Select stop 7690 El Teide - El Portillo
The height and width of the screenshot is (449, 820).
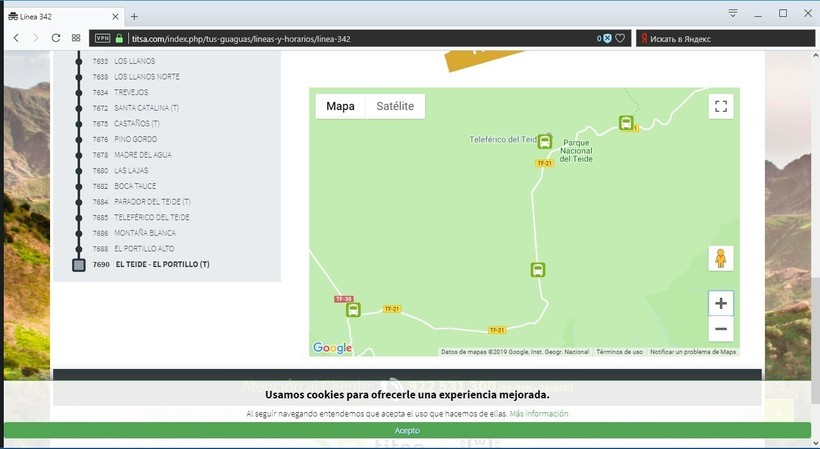[161, 265]
